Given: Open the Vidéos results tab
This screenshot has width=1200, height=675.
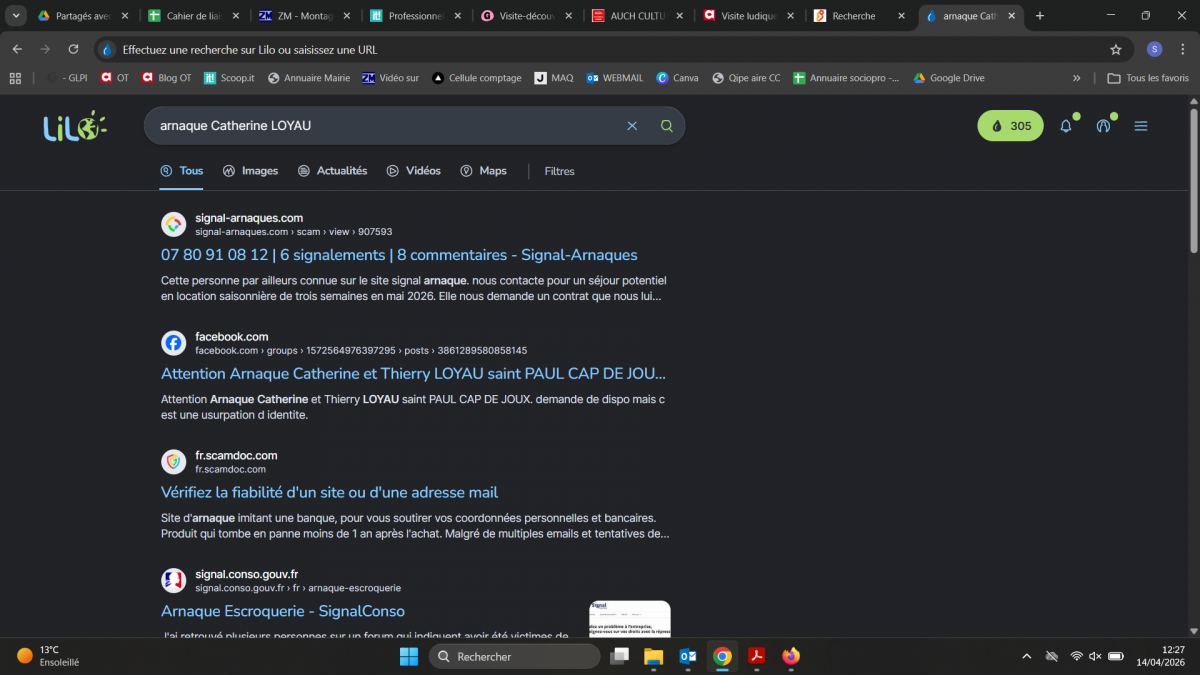Looking at the screenshot, I should coord(413,171).
